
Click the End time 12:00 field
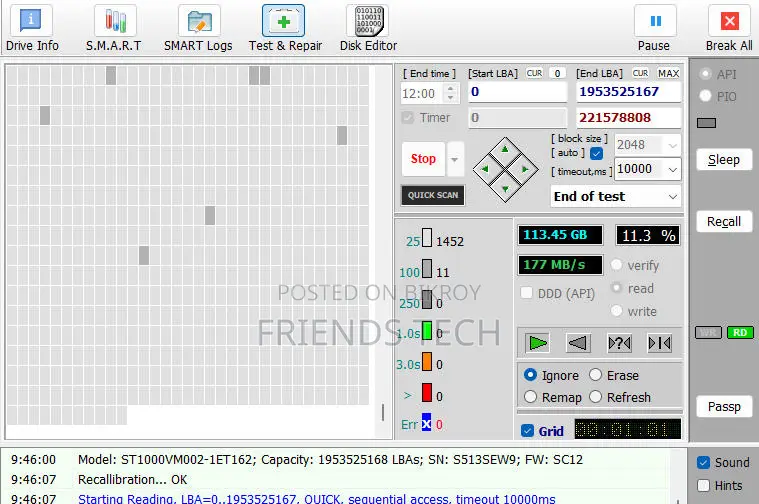[423, 93]
